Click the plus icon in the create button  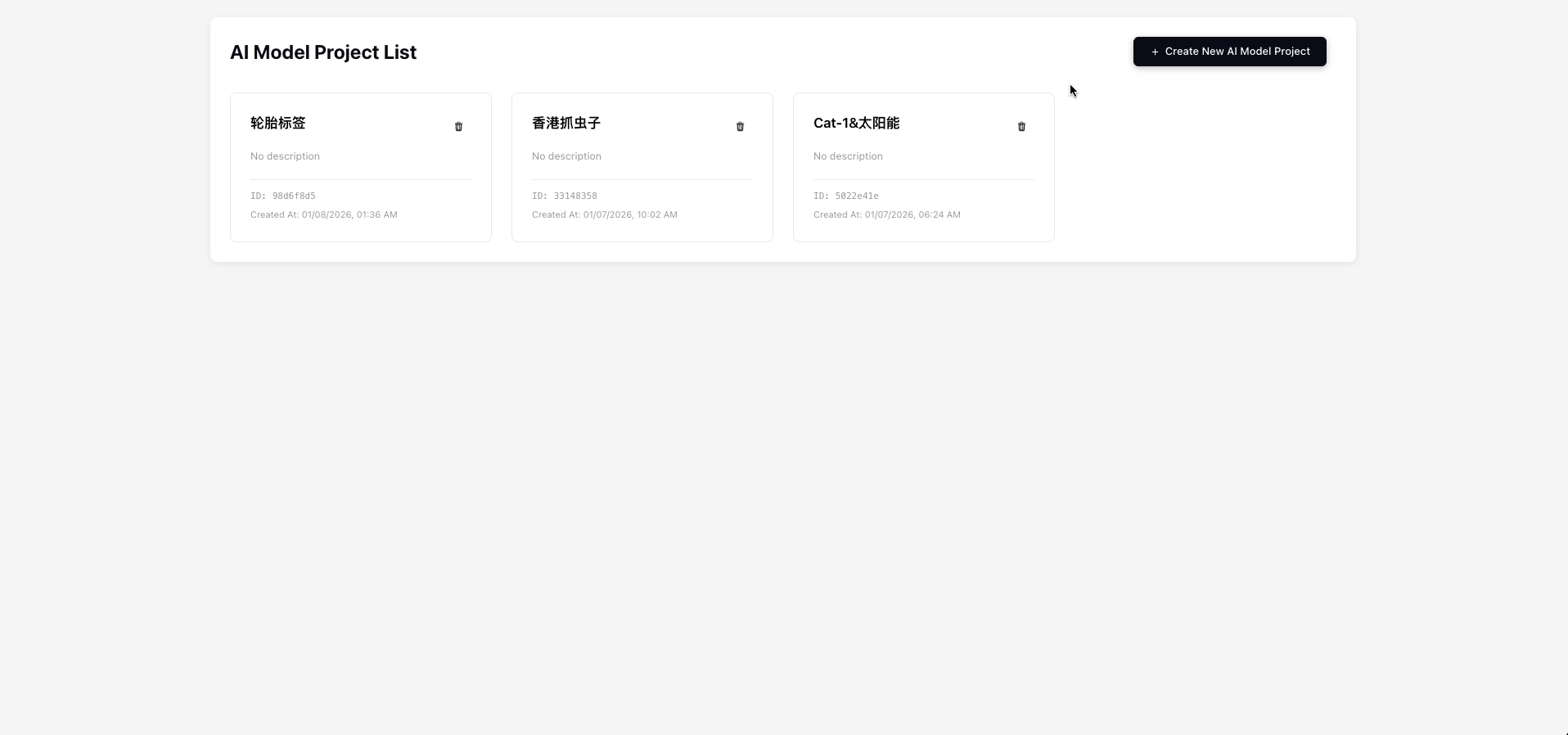tap(1155, 52)
